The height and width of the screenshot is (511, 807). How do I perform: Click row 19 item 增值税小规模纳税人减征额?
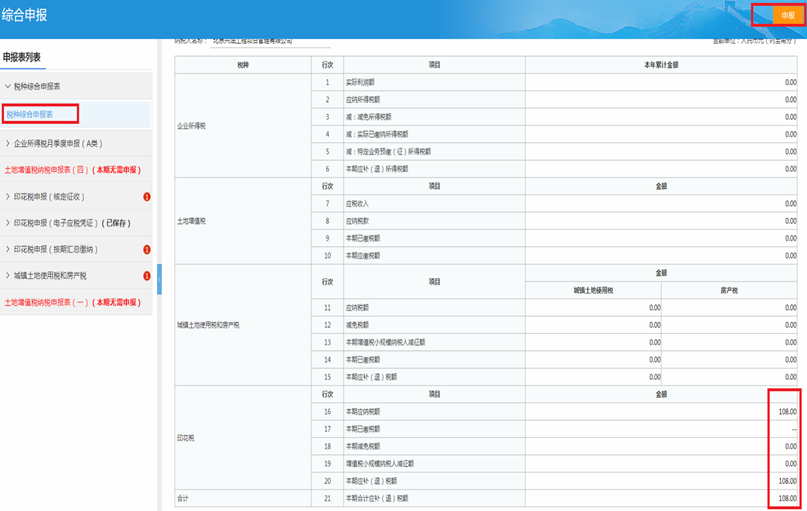click(380, 464)
